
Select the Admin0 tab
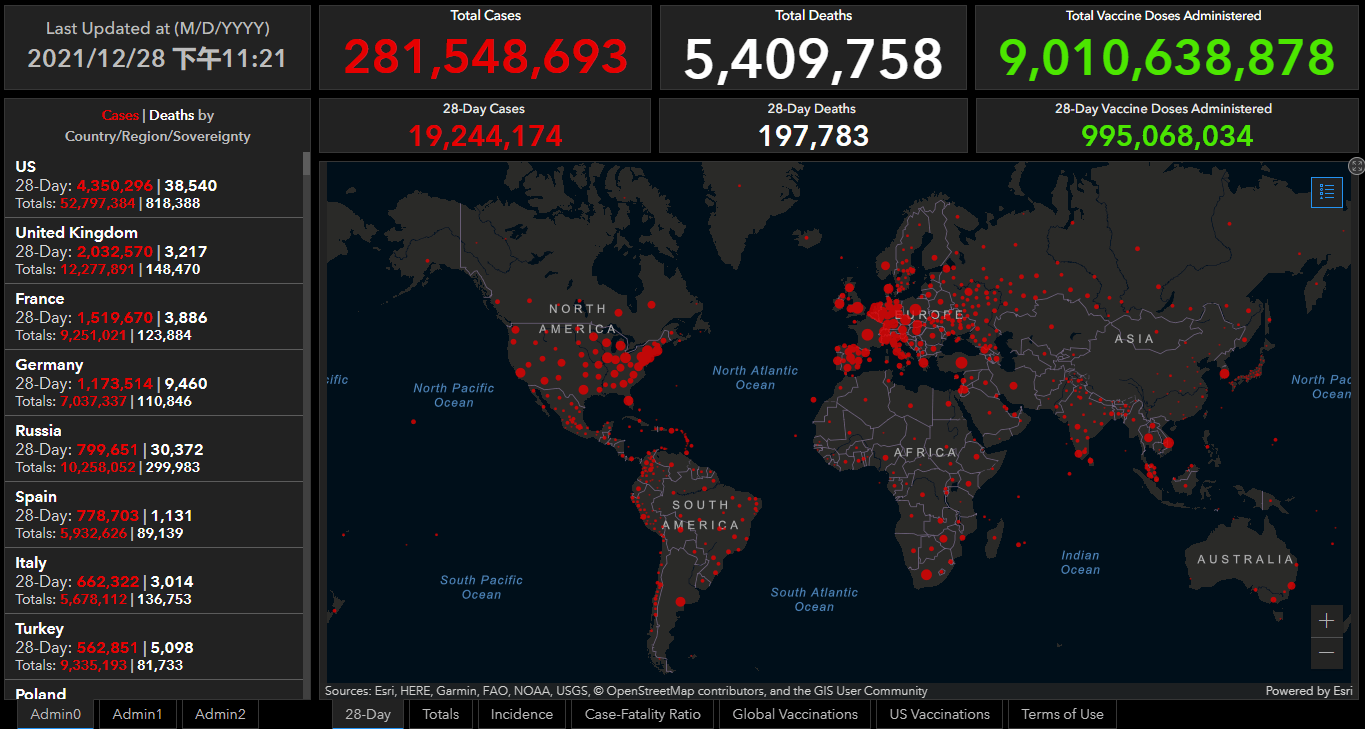pos(56,714)
